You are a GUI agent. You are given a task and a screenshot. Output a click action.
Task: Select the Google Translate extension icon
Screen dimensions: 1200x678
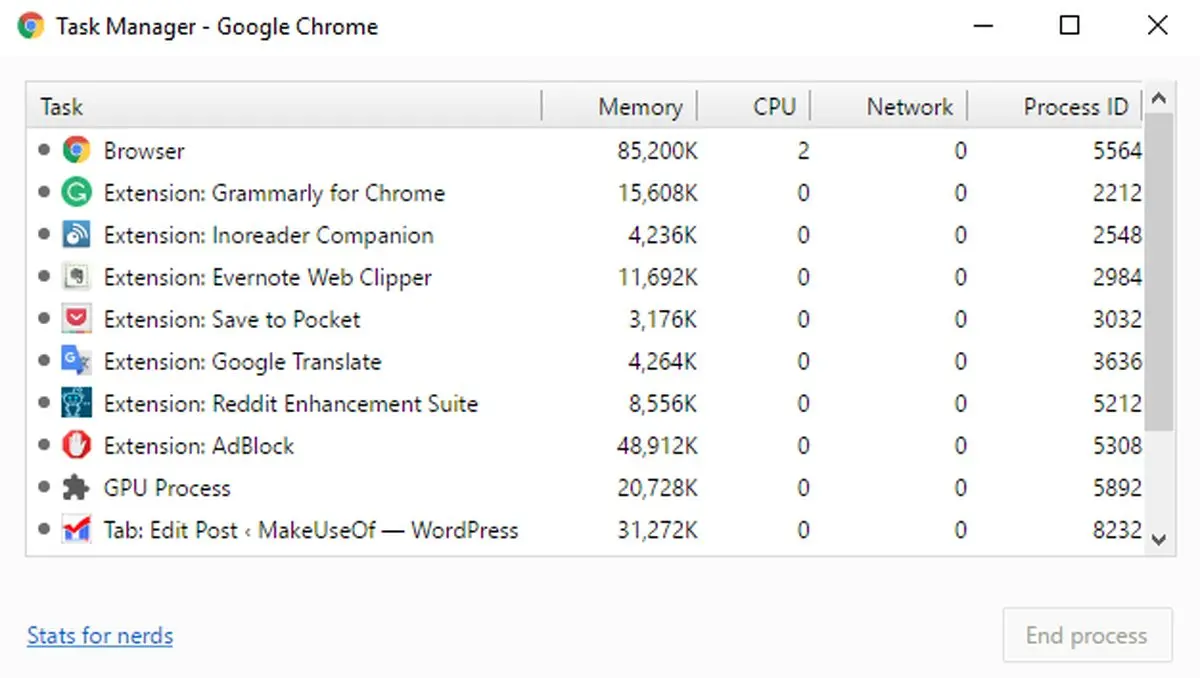[x=76, y=361]
